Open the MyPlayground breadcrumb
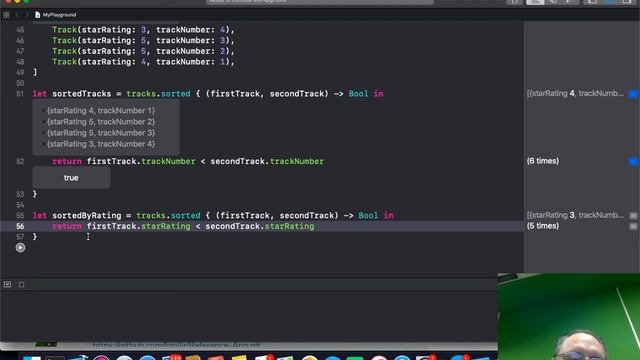Image resolution: width=640 pixels, height=360 pixels. pyautogui.click(x=56, y=15)
